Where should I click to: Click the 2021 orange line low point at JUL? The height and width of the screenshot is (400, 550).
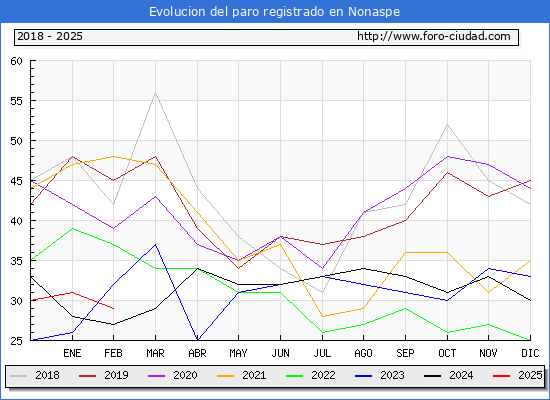point(322,316)
